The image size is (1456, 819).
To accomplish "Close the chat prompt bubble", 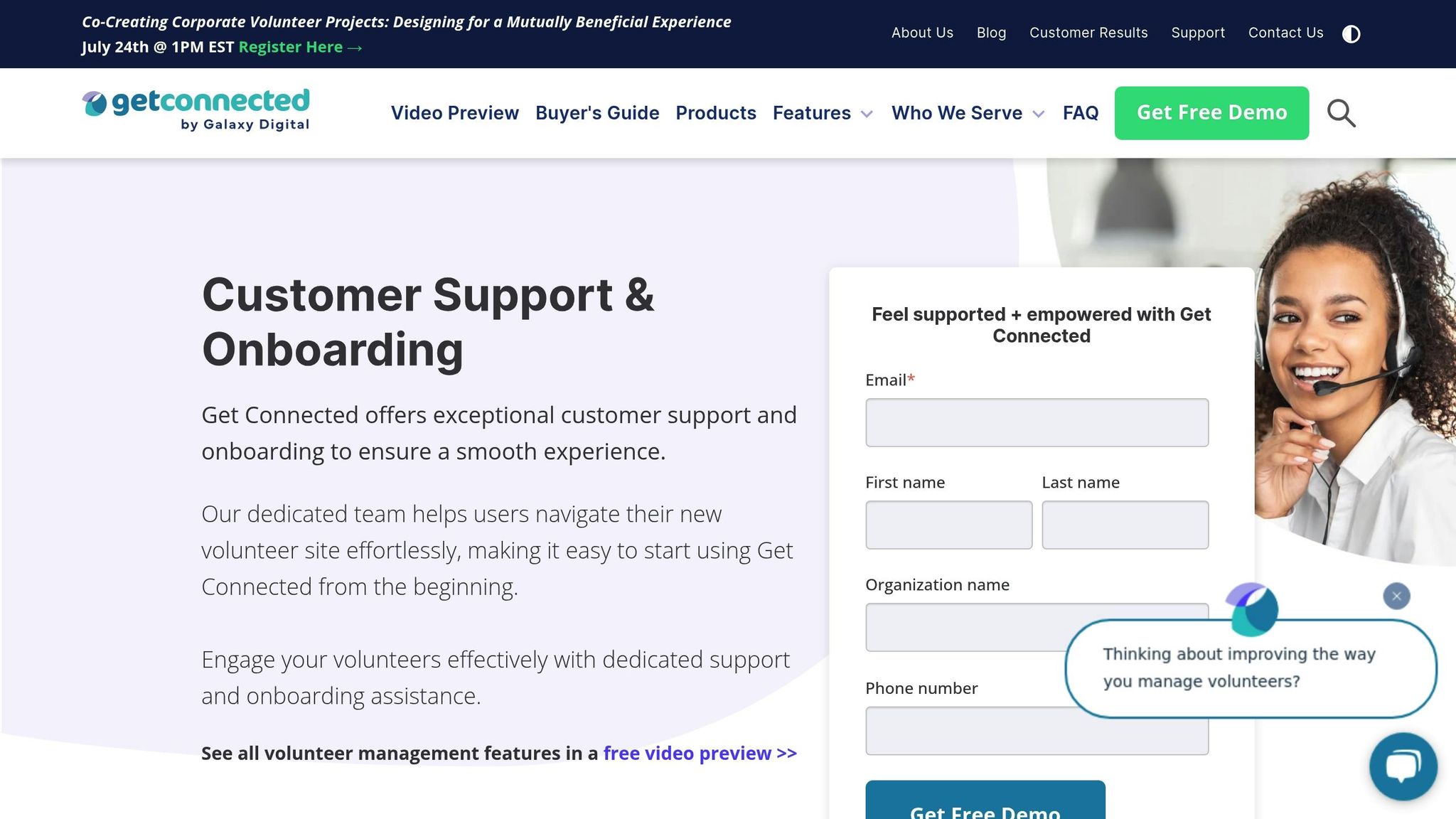I will coord(1396,596).
